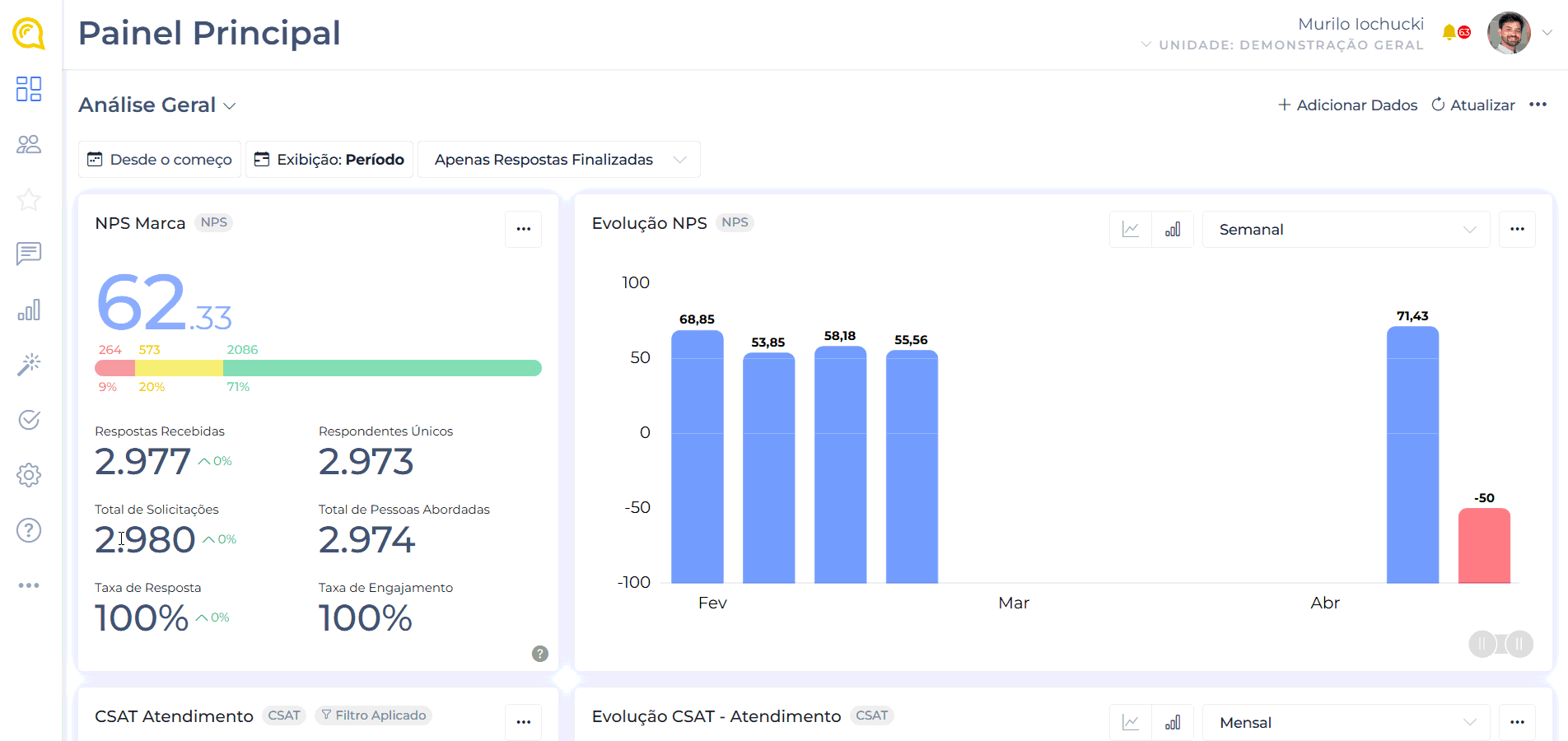Open the help question mark sidebar icon

pyautogui.click(x=29, y=530)
